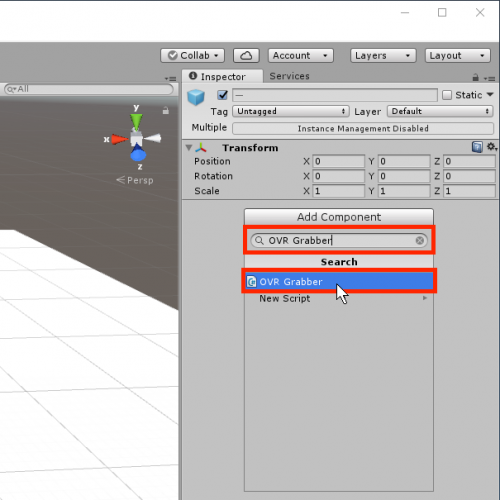Click the Position Z value field
Image resolution: width=500 pixels, height=500 pixels.
coord(469,161)
